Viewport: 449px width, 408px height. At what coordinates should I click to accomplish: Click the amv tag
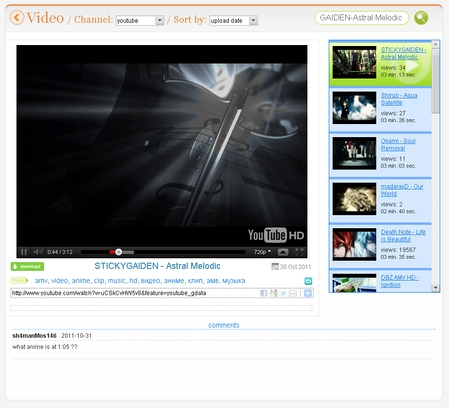(41, 281)
